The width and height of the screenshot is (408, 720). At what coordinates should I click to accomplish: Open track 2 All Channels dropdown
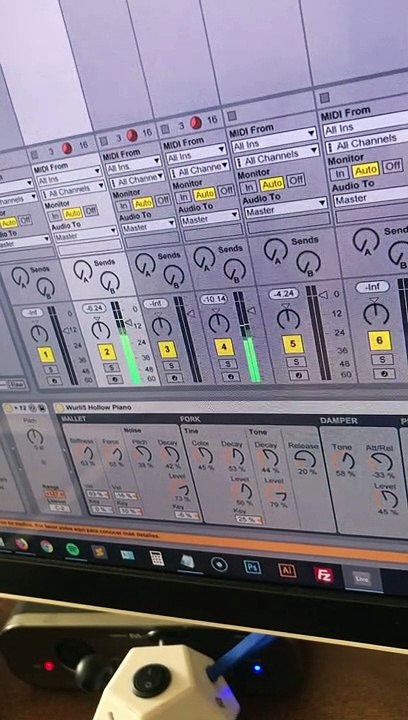[x=75, y=189]
